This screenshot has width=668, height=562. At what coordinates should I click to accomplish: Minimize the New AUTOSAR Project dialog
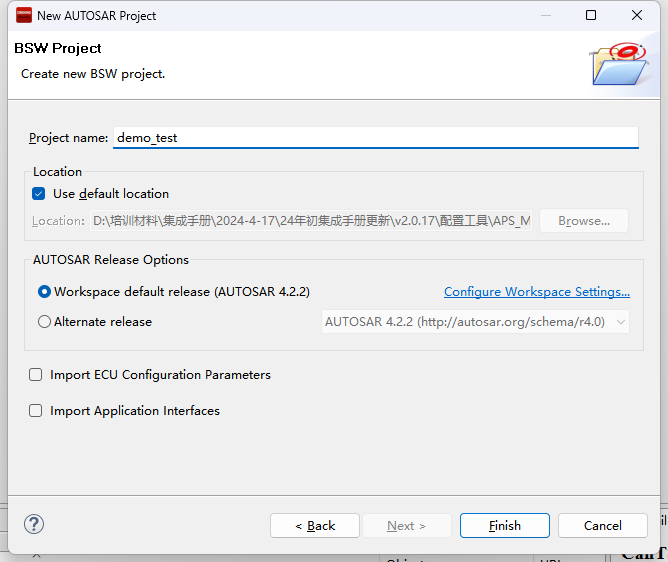coord(544,15)
